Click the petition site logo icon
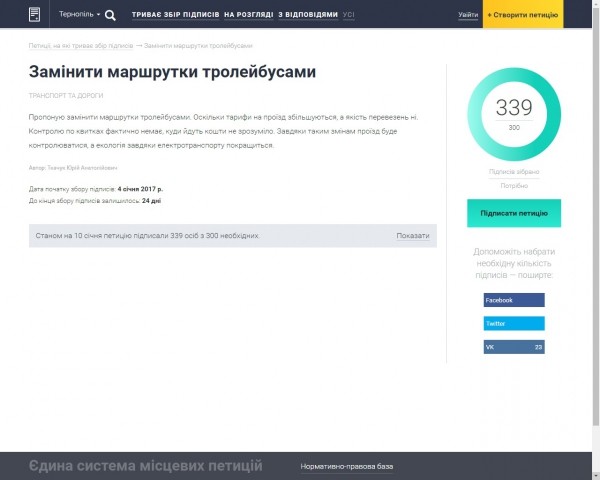Screen dimensions: 600x480 [34, 15]
